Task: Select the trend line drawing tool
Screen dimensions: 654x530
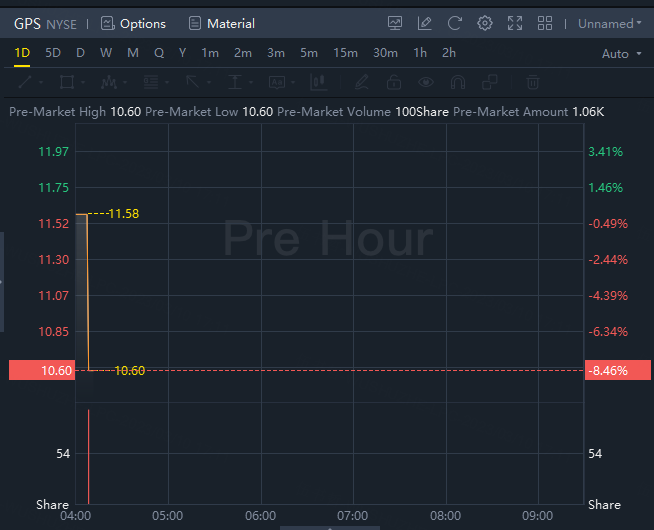Action: tap(25, 82)
